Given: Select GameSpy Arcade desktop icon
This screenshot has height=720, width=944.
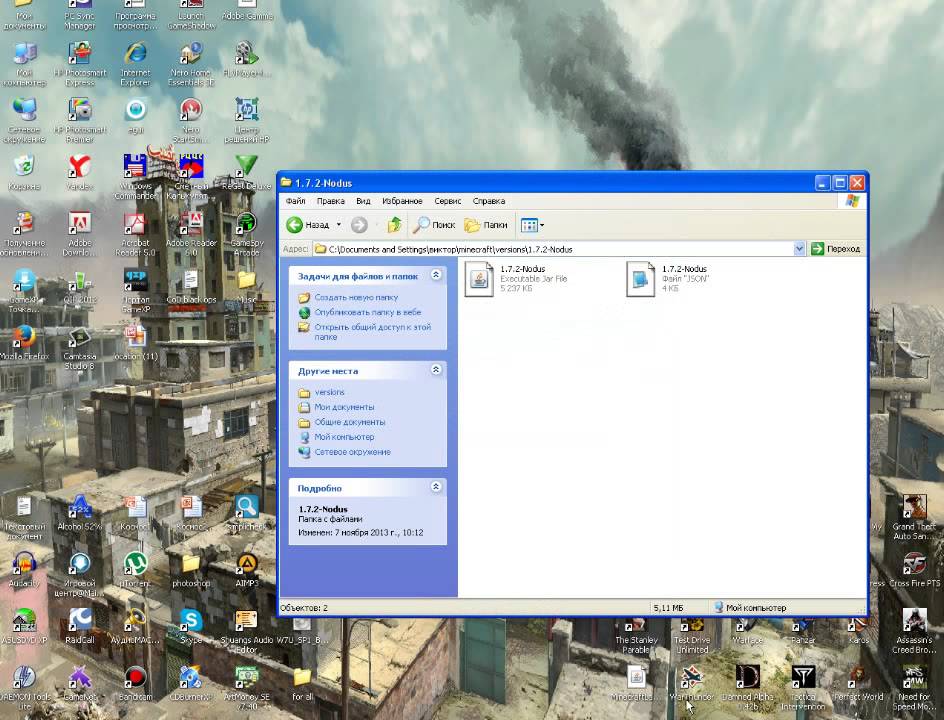Looking at the screenshot, I should click(247, 235).
